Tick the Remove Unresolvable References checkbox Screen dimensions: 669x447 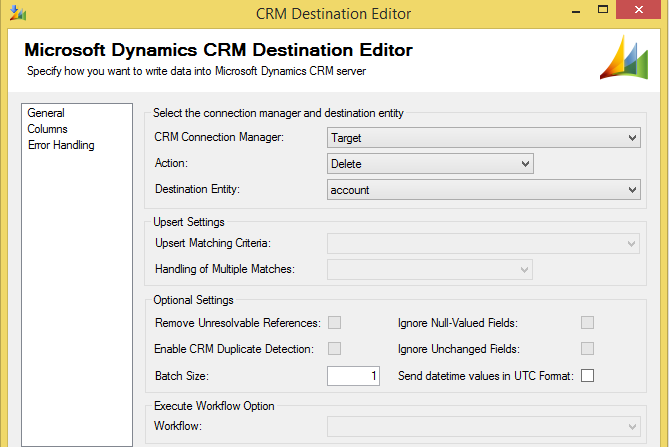point(335,322)
